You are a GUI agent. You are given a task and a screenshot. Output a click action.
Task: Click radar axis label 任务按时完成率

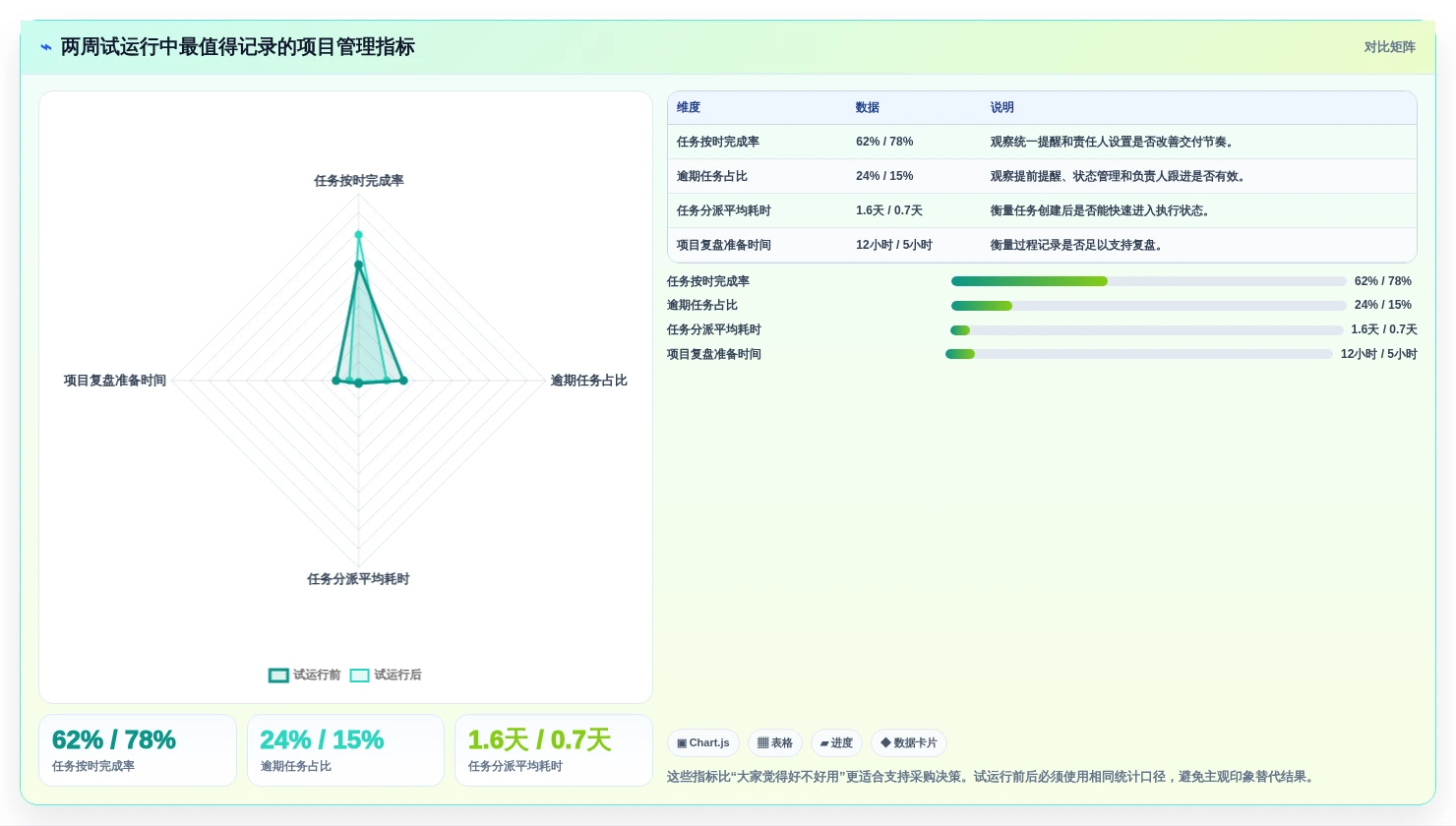coord(359,181)
